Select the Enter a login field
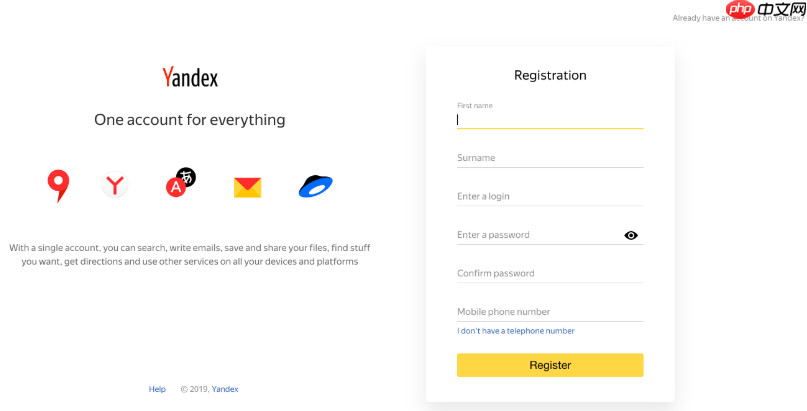The height and width of the screenshot is (411, 807). coord(549,196)
